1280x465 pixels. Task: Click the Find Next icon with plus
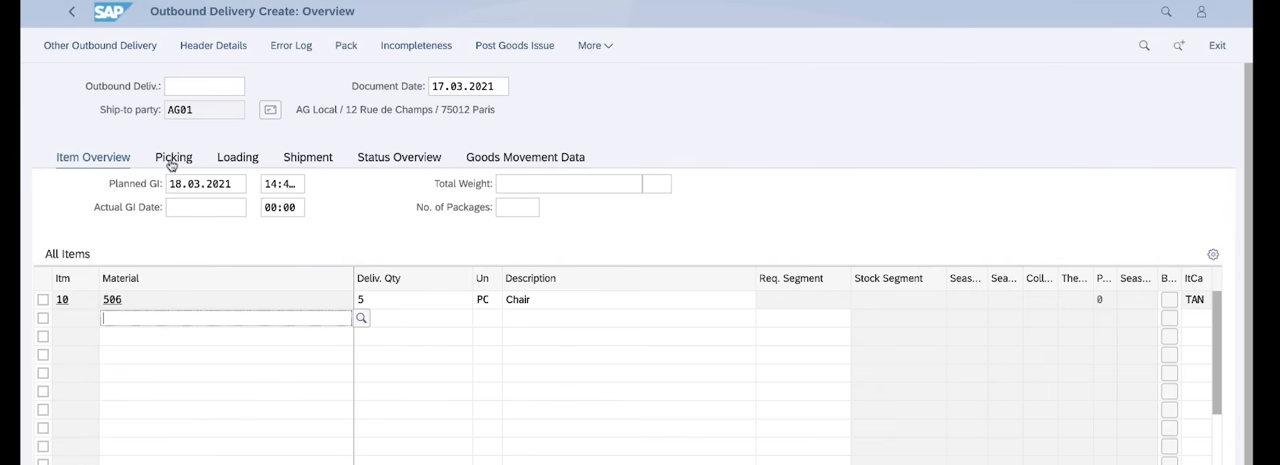point(1179,46)
